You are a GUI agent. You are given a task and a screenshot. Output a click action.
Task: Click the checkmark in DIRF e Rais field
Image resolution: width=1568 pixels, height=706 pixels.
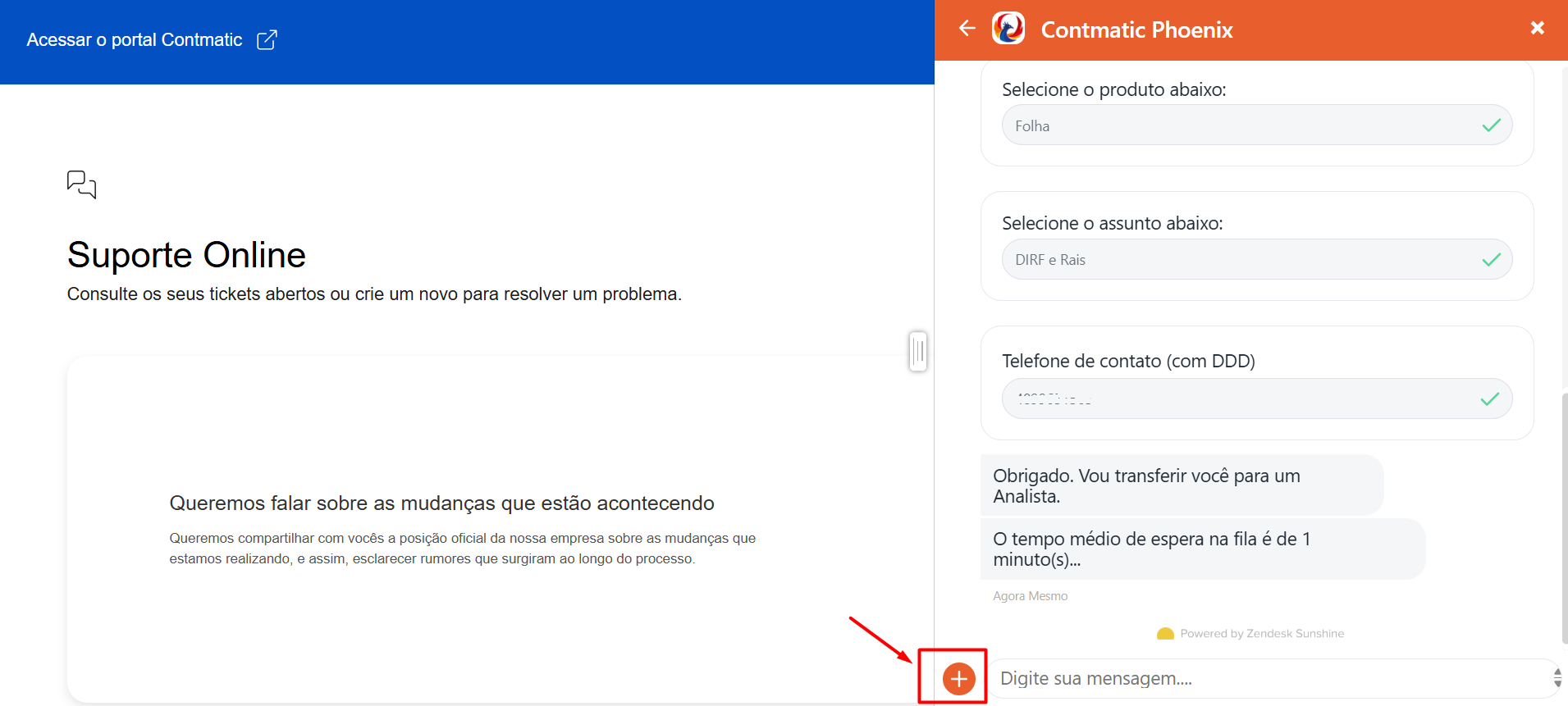click(1491, 259)
